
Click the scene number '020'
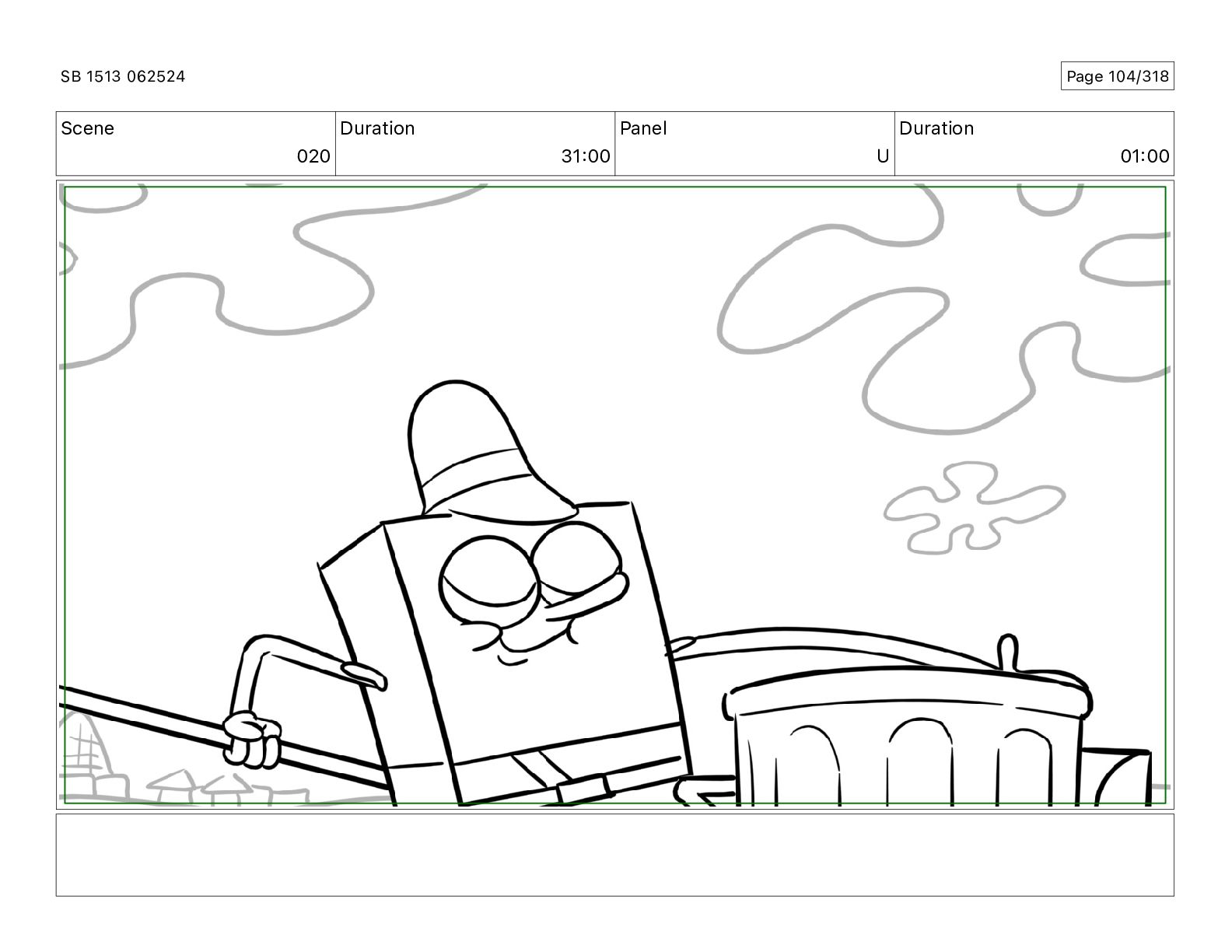click(313, 156)
